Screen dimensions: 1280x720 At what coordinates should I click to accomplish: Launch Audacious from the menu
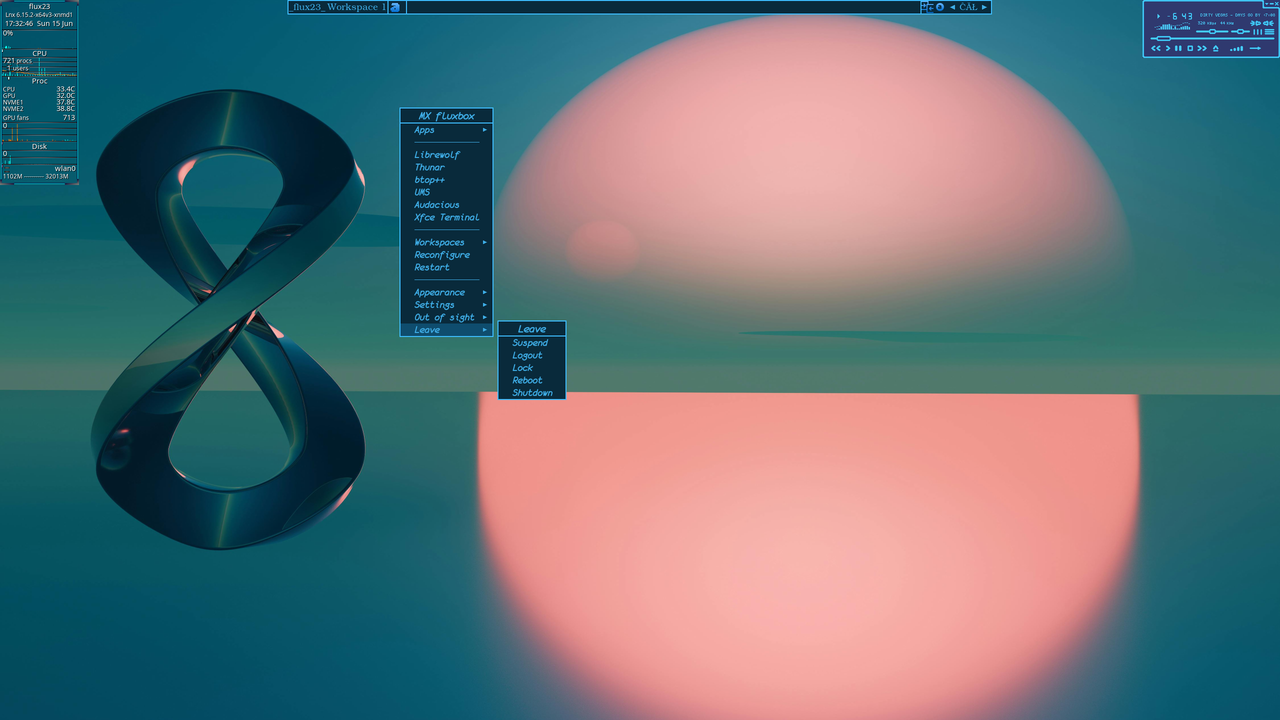(x=446, y=205)
